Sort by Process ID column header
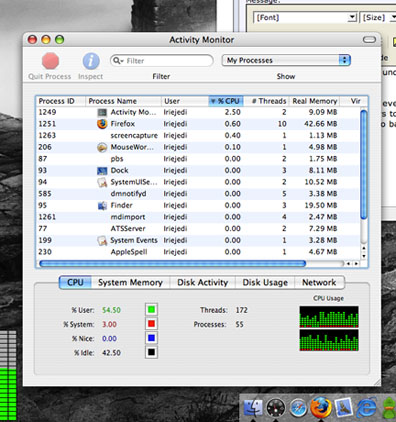Viewport: 396px width, 422px height. point(60,101)
